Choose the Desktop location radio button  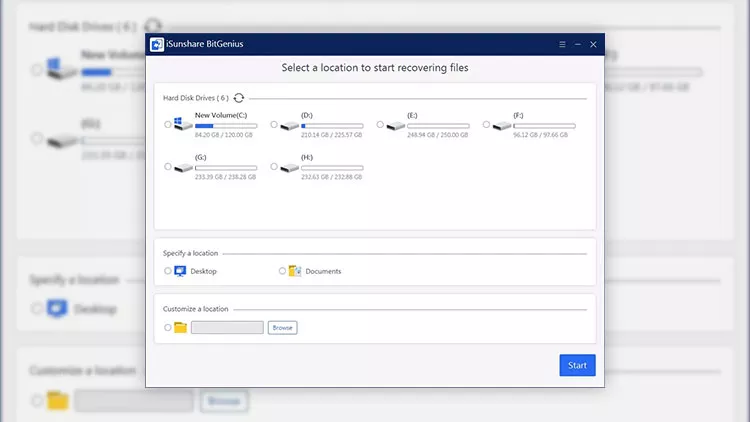pyautogui.click(x=167, y=271)
